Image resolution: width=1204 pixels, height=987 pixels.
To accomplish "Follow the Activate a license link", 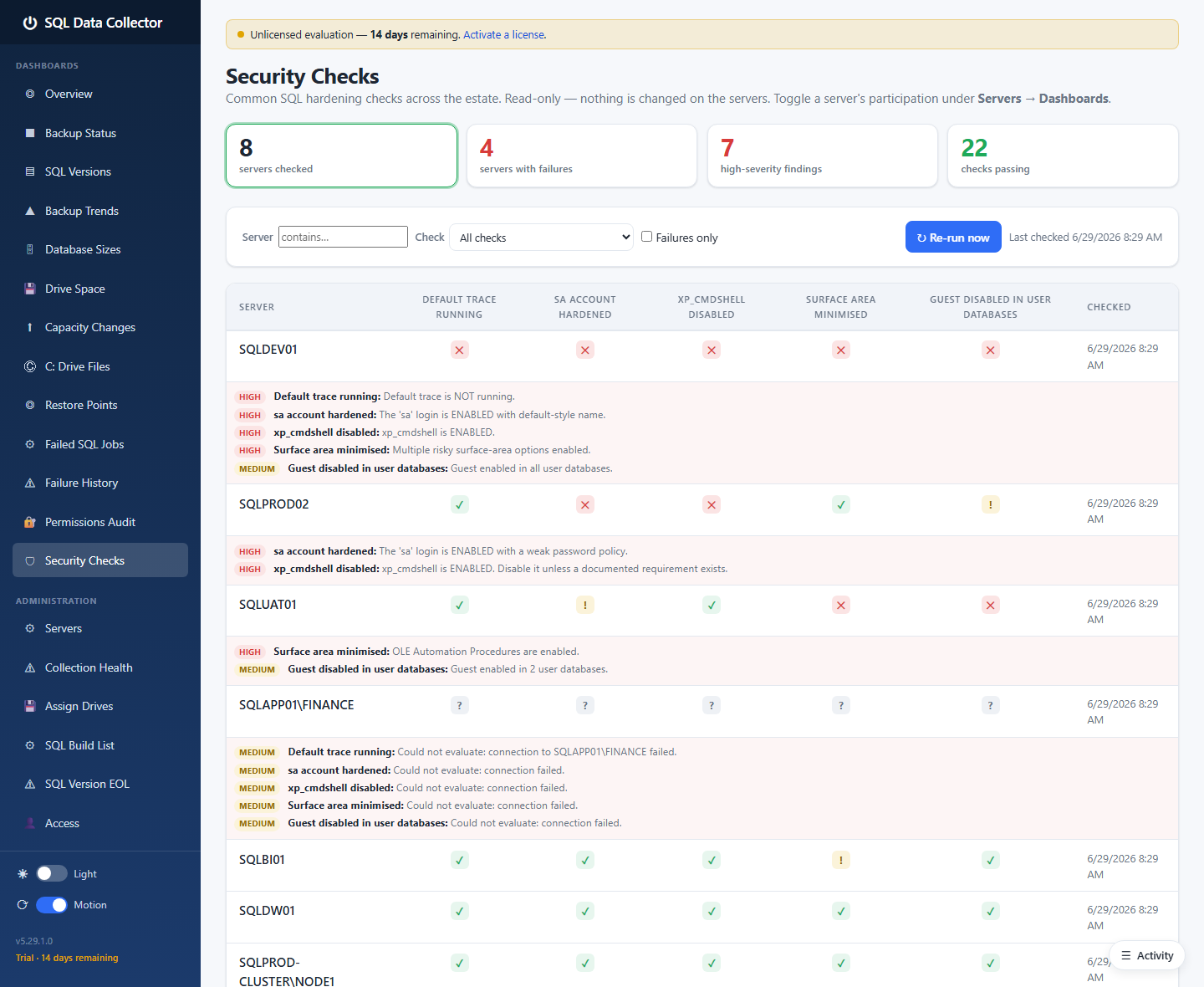I will coord(504,35).
